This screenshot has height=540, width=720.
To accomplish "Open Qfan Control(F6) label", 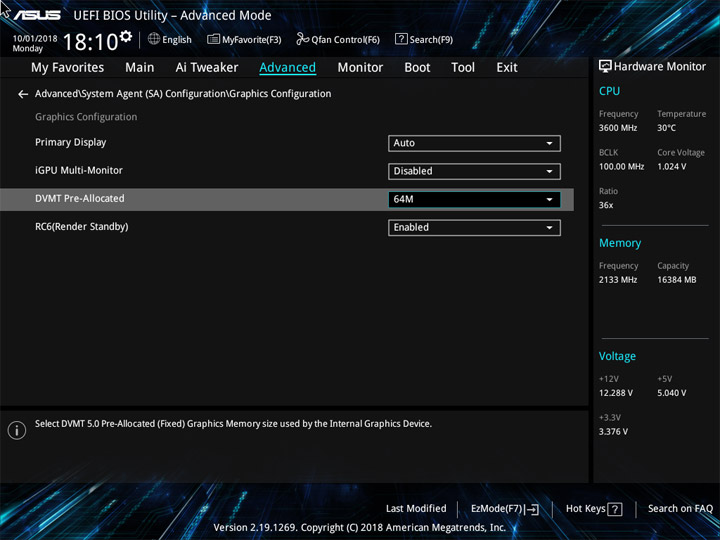I will tap(345, 40).
